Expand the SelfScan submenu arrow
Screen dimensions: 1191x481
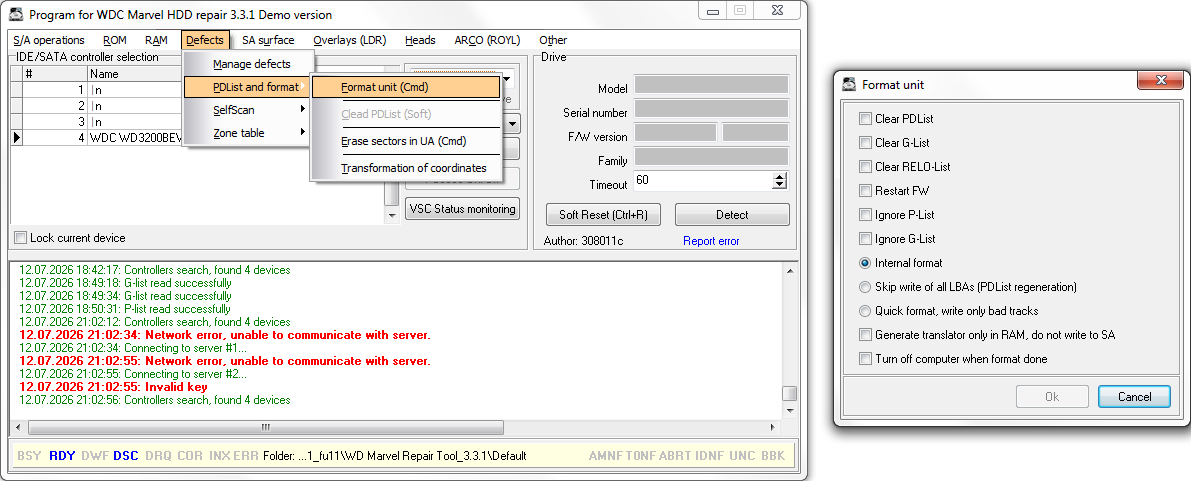click(x=302, y=109)
